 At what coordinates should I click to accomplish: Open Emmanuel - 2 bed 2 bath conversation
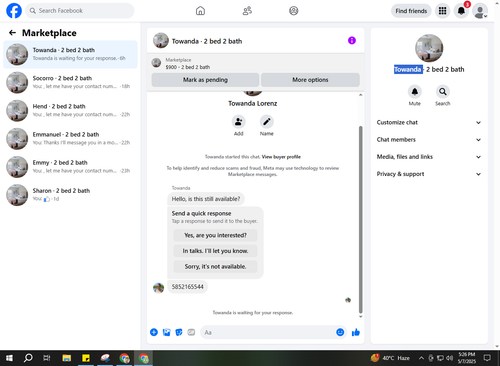pos(70,139)
